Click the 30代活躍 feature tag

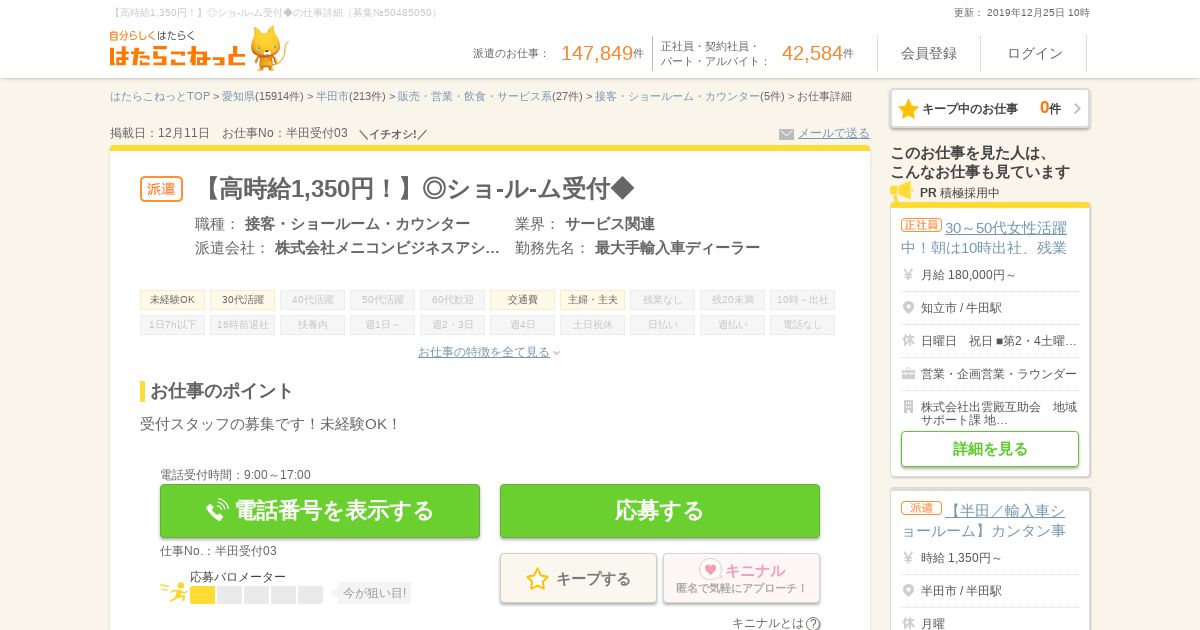pyautogui.click(x=242, y=300)
